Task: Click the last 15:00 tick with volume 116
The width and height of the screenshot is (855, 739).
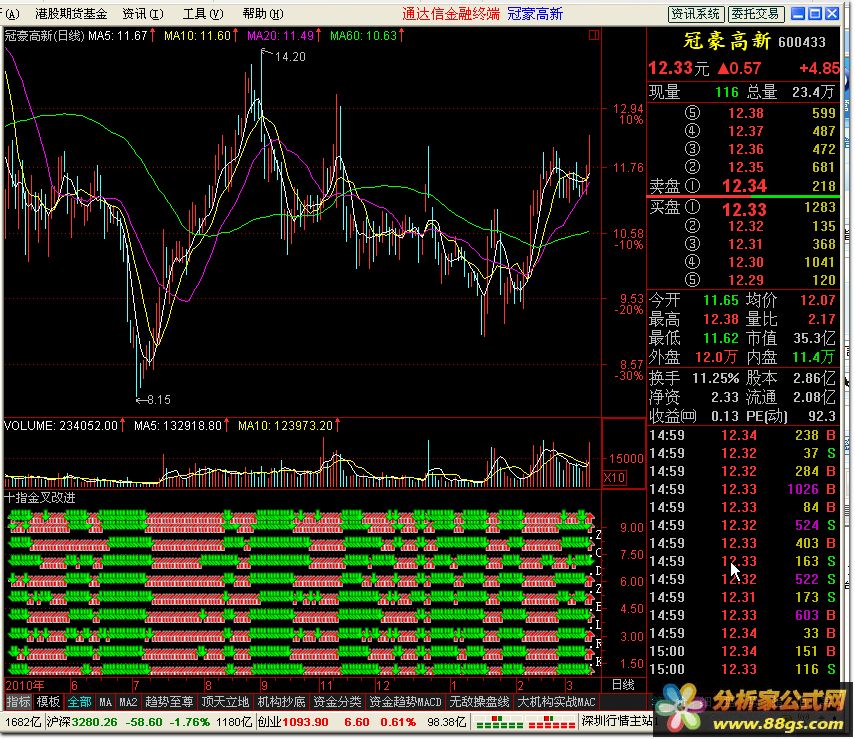Action: (743, 669)
